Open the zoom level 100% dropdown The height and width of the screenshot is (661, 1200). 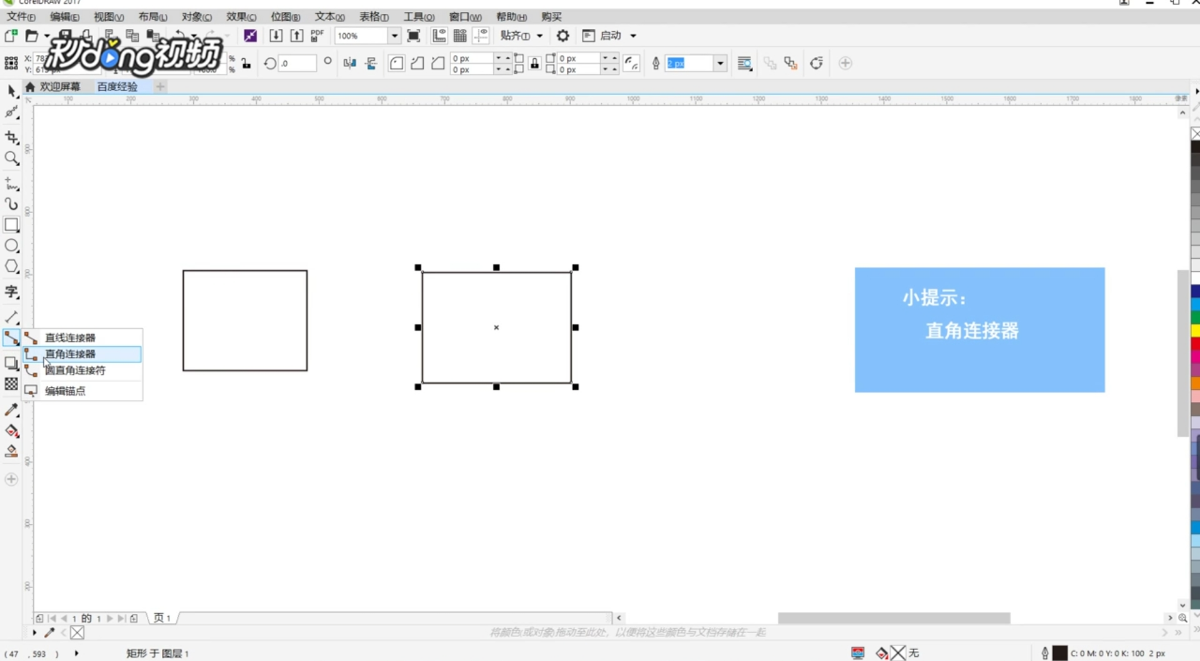394,36
